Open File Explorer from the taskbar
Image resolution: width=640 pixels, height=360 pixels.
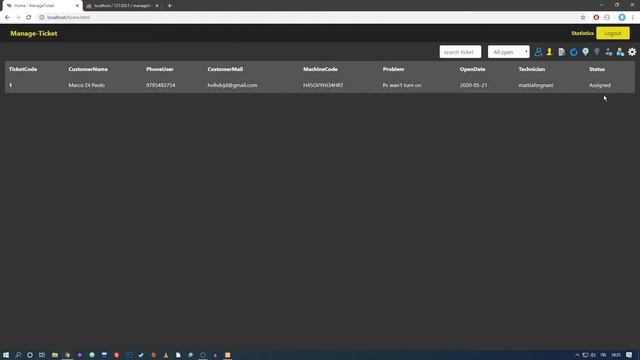[x=55, y=355]
